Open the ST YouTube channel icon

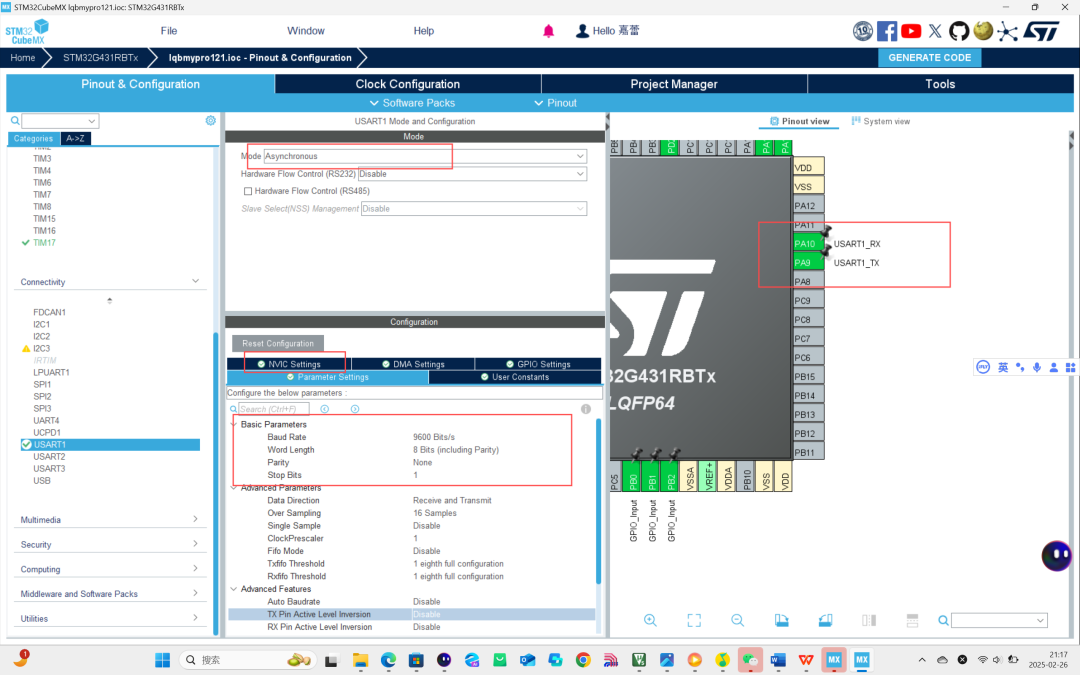(911, 31)
